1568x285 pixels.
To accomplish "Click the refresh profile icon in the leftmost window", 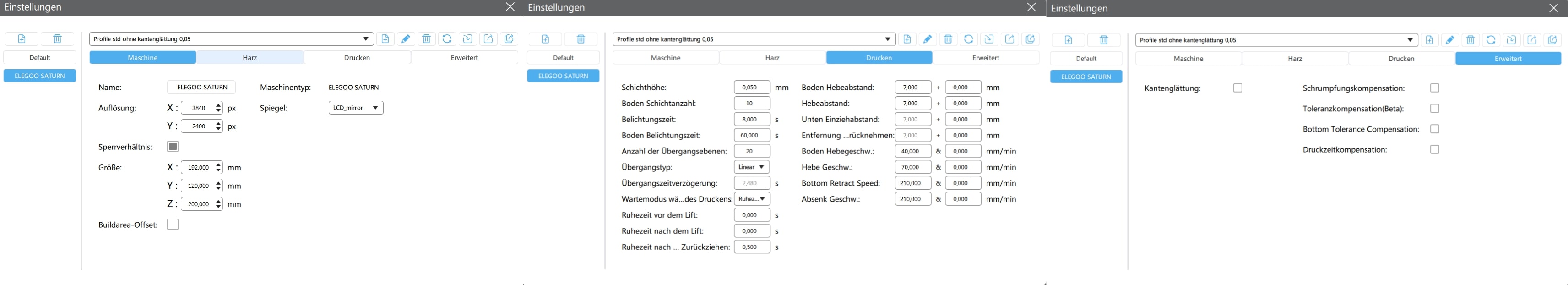I will (x=447, y=39).
